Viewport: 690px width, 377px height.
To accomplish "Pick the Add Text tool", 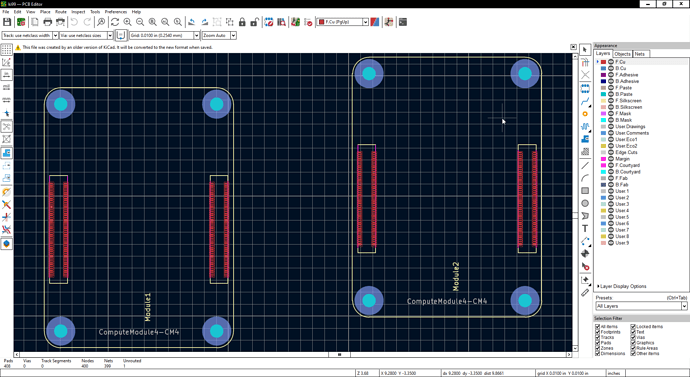I will 585,228.
